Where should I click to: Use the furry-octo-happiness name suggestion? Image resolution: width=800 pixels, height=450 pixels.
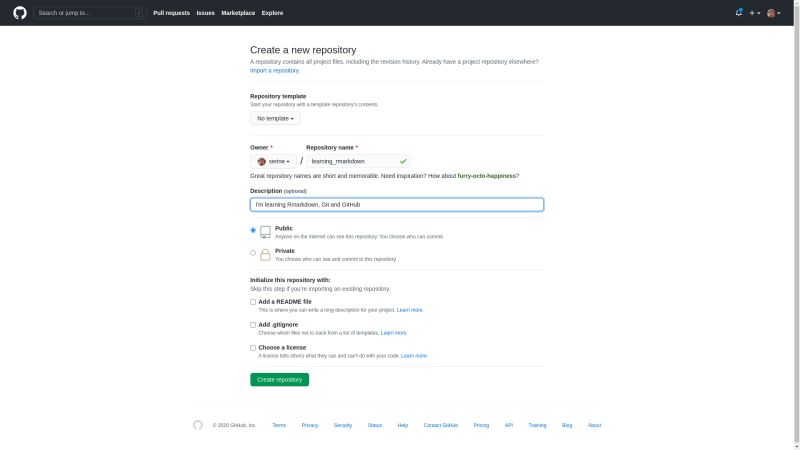[487, 176]
